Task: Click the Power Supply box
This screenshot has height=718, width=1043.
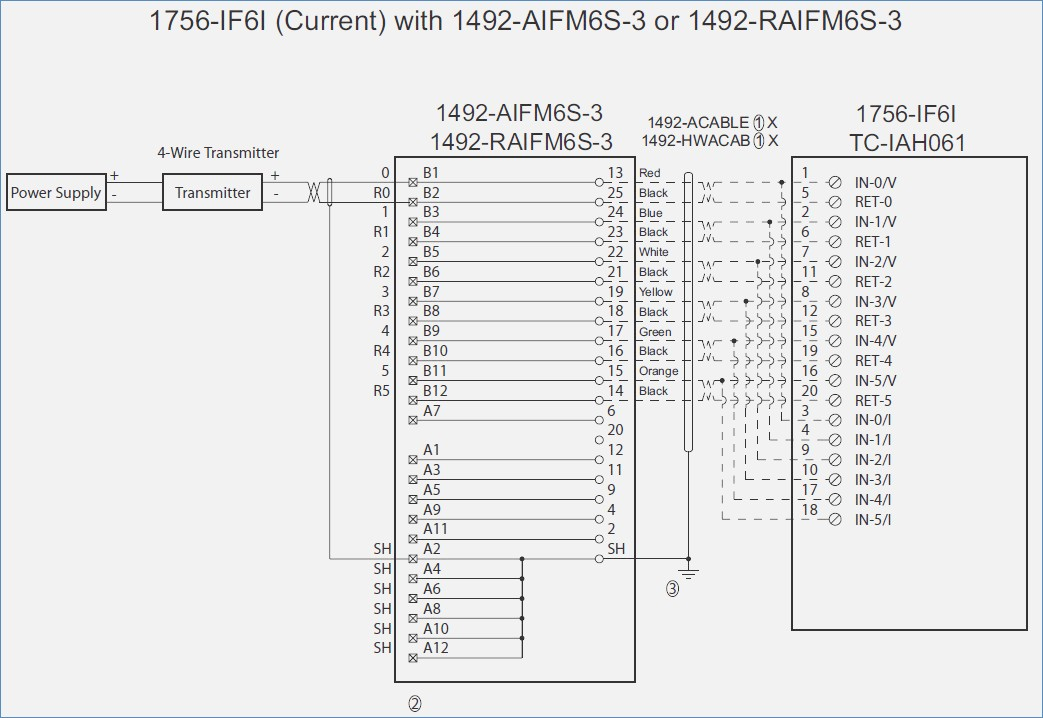Action: (57, 192)
